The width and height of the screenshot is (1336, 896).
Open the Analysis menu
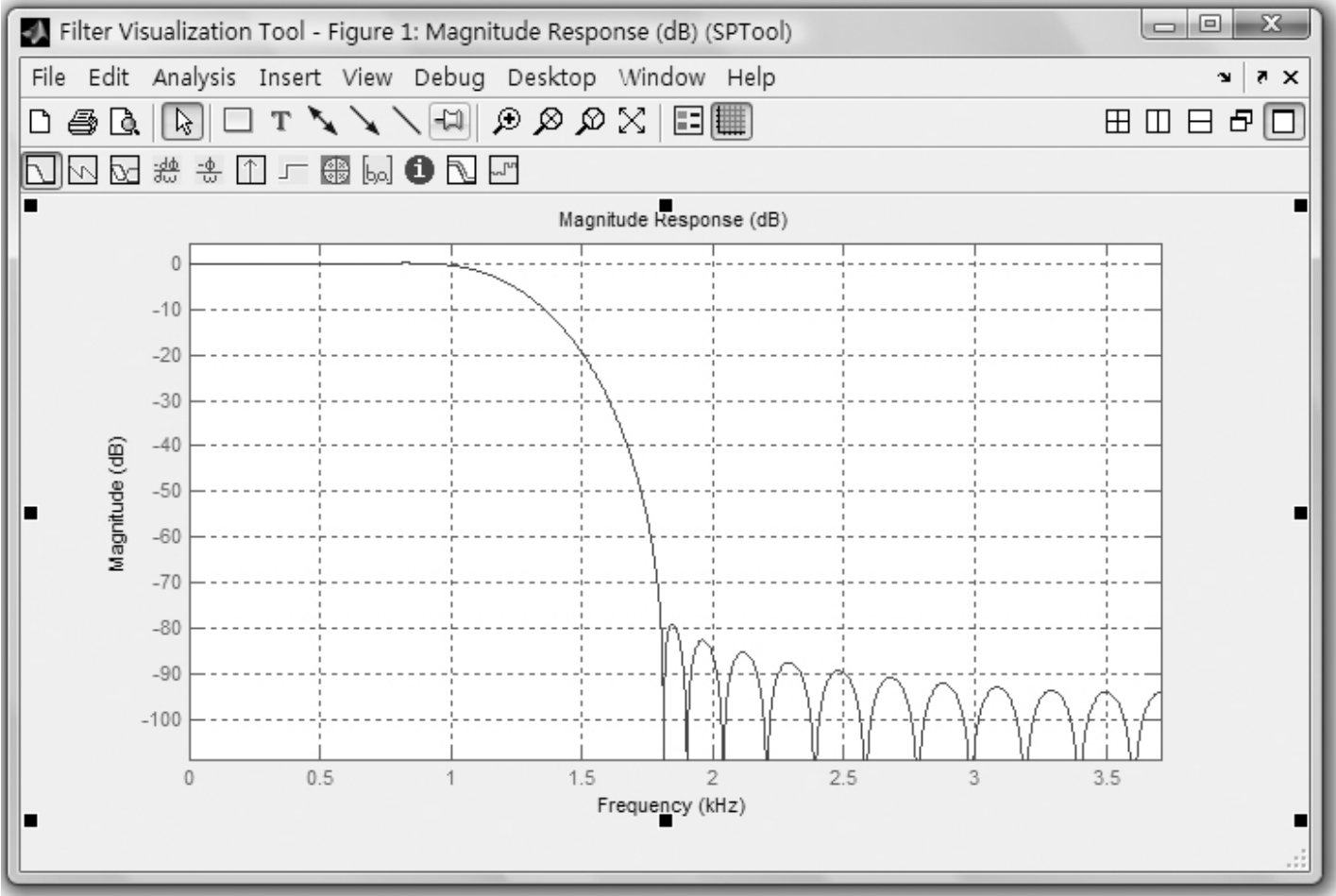(x=194, y=77)
